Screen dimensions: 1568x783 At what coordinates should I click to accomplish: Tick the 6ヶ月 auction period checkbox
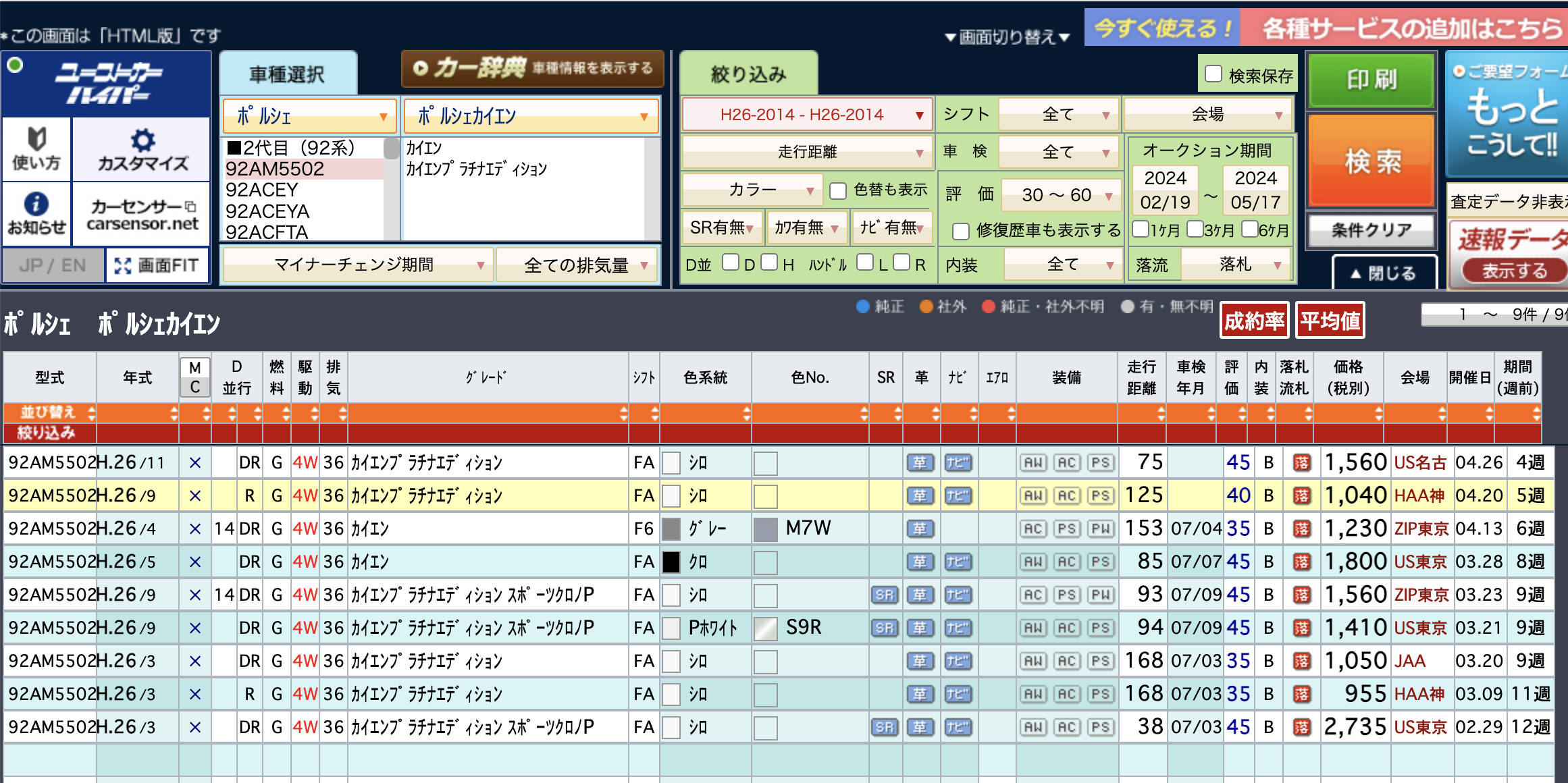click(1250, 229)
